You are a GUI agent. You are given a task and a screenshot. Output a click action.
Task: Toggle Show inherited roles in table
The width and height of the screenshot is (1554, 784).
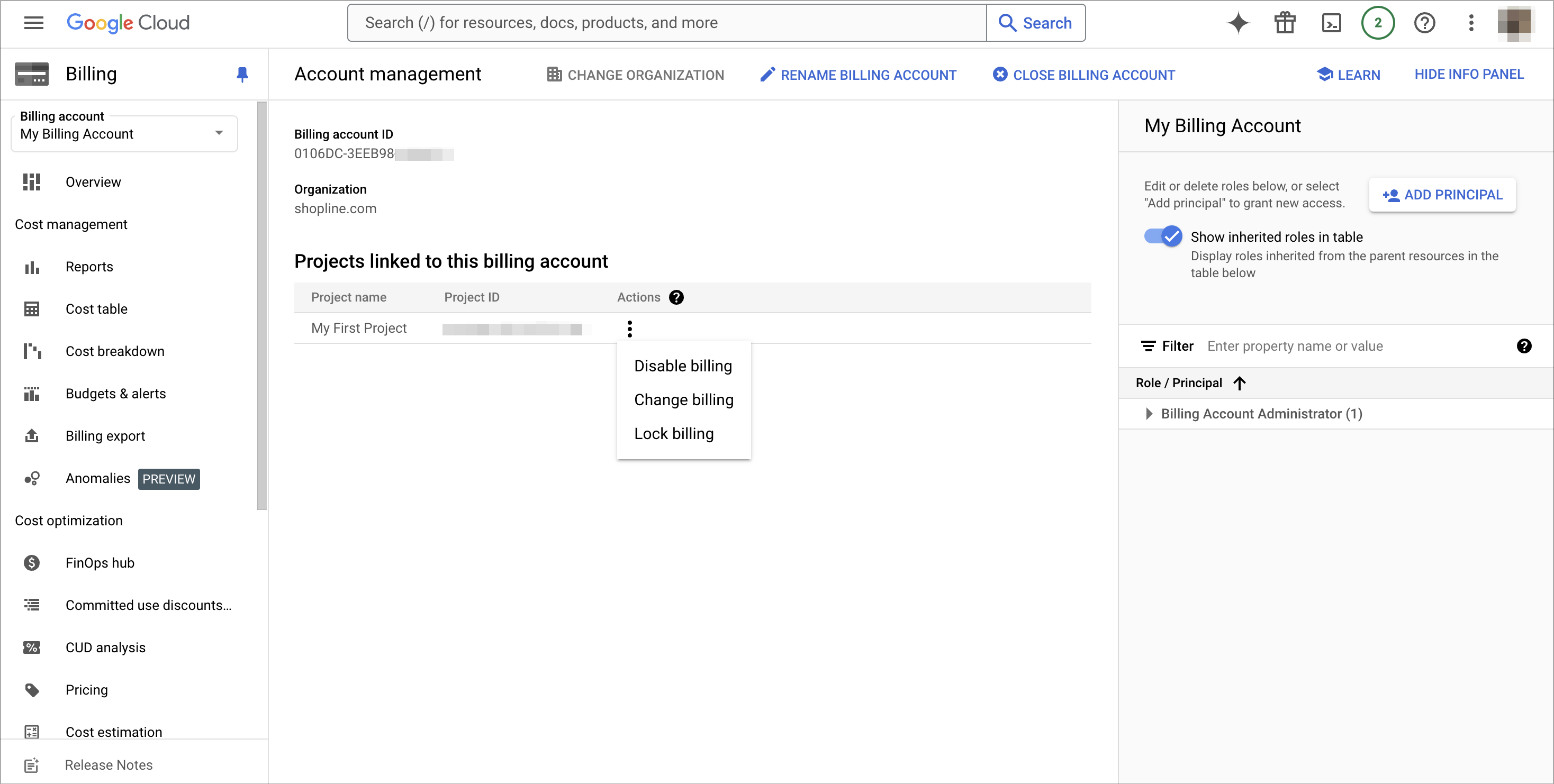click(1163, 236)
